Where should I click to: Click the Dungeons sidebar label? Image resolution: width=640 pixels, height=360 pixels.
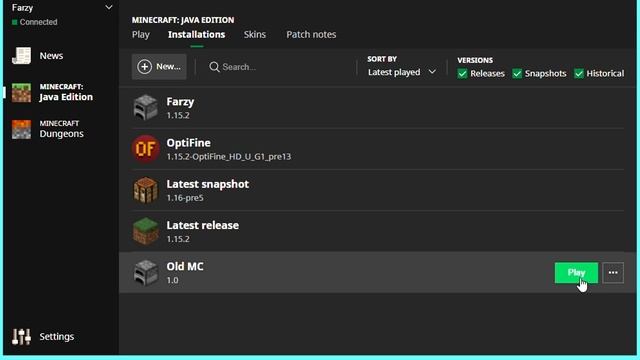62,134
